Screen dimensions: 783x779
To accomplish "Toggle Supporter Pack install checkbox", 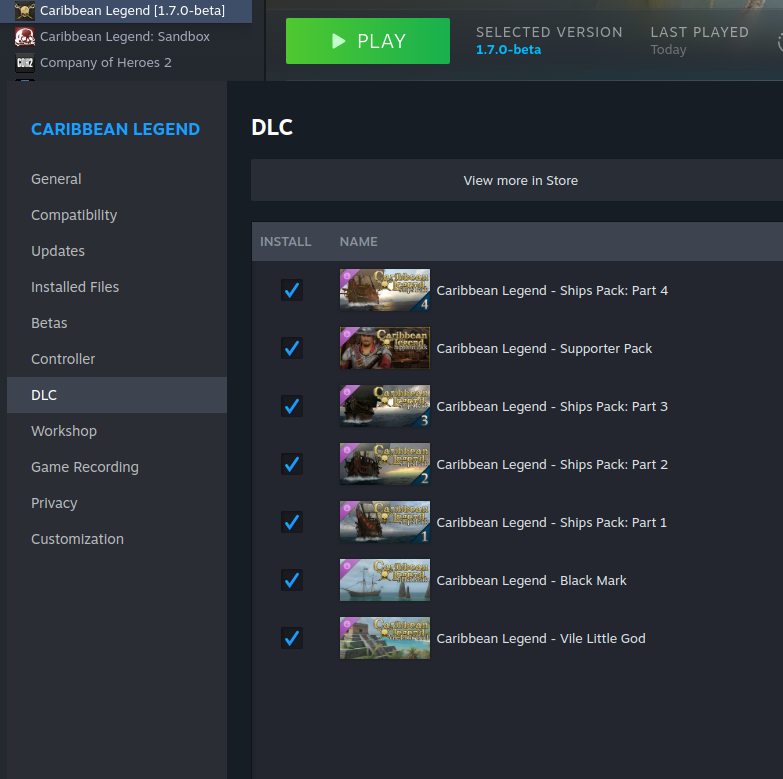I will pyautogui.click(x=292, y=348).
